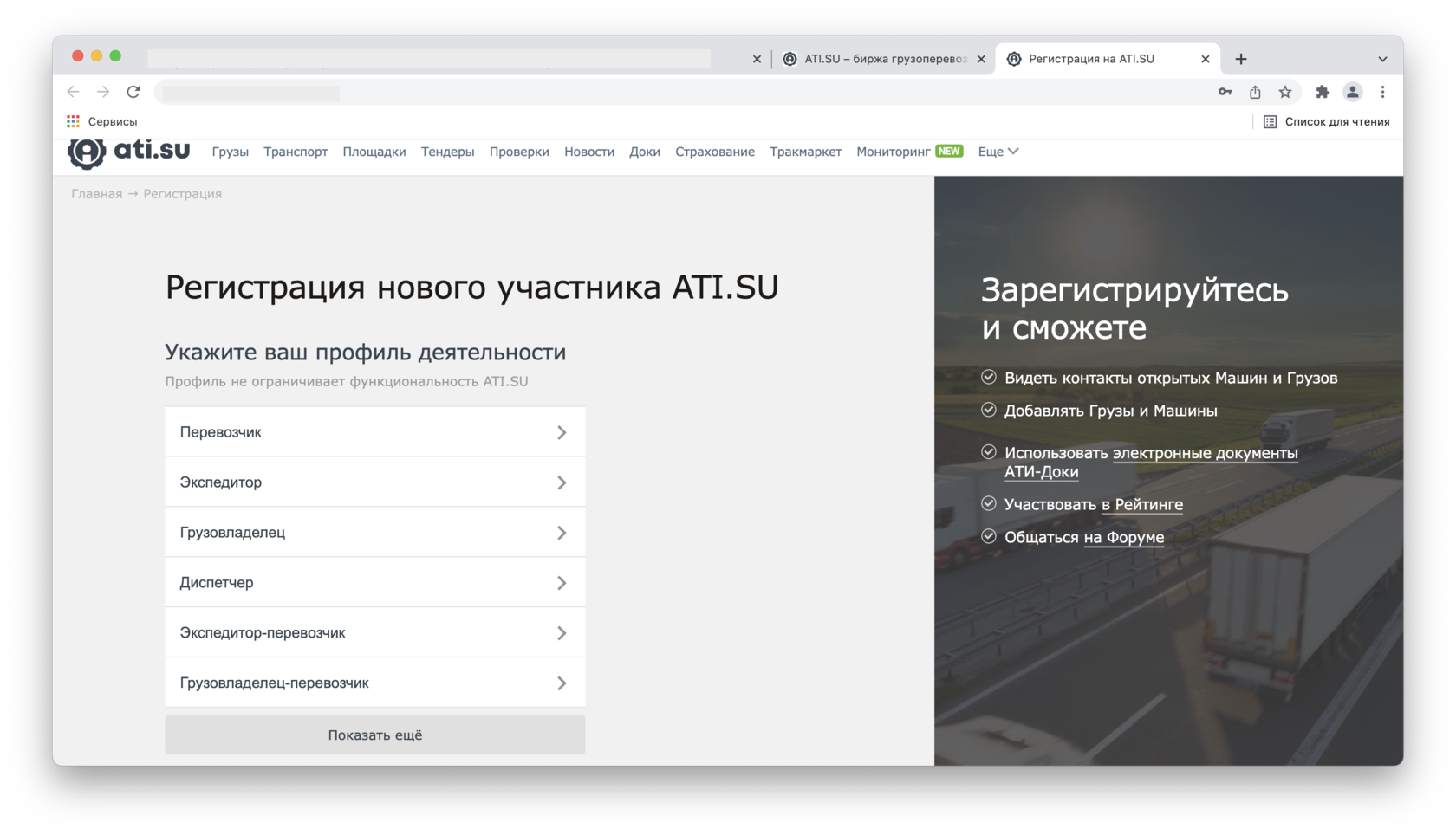Open saved passwords key icon
Image resolution: width=1456 pixels, height=835 pixels.
click(x=1225, y=92)
